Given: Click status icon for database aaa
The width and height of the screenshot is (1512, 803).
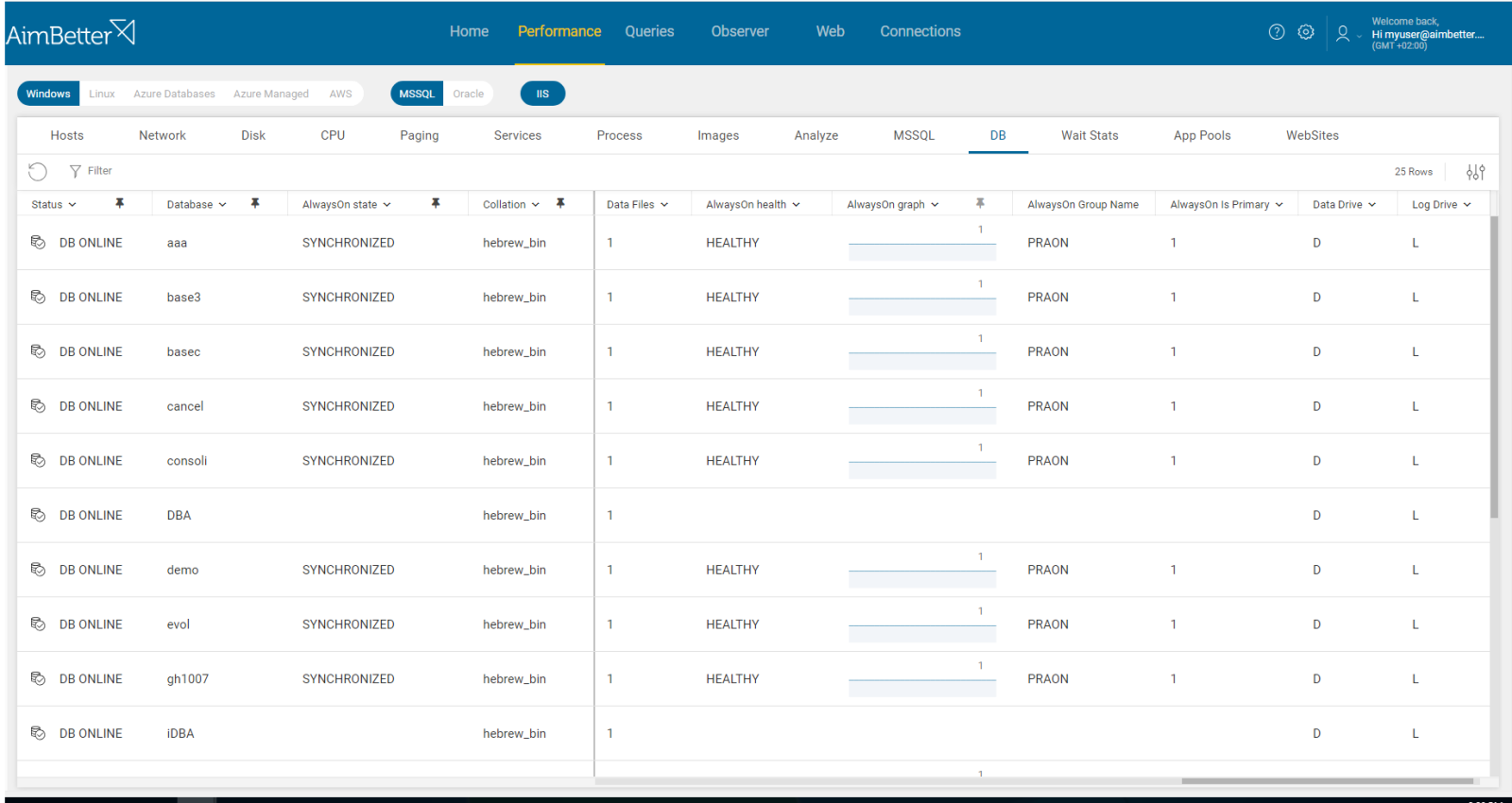Looking at the screenshot, I should coord(38,243).
